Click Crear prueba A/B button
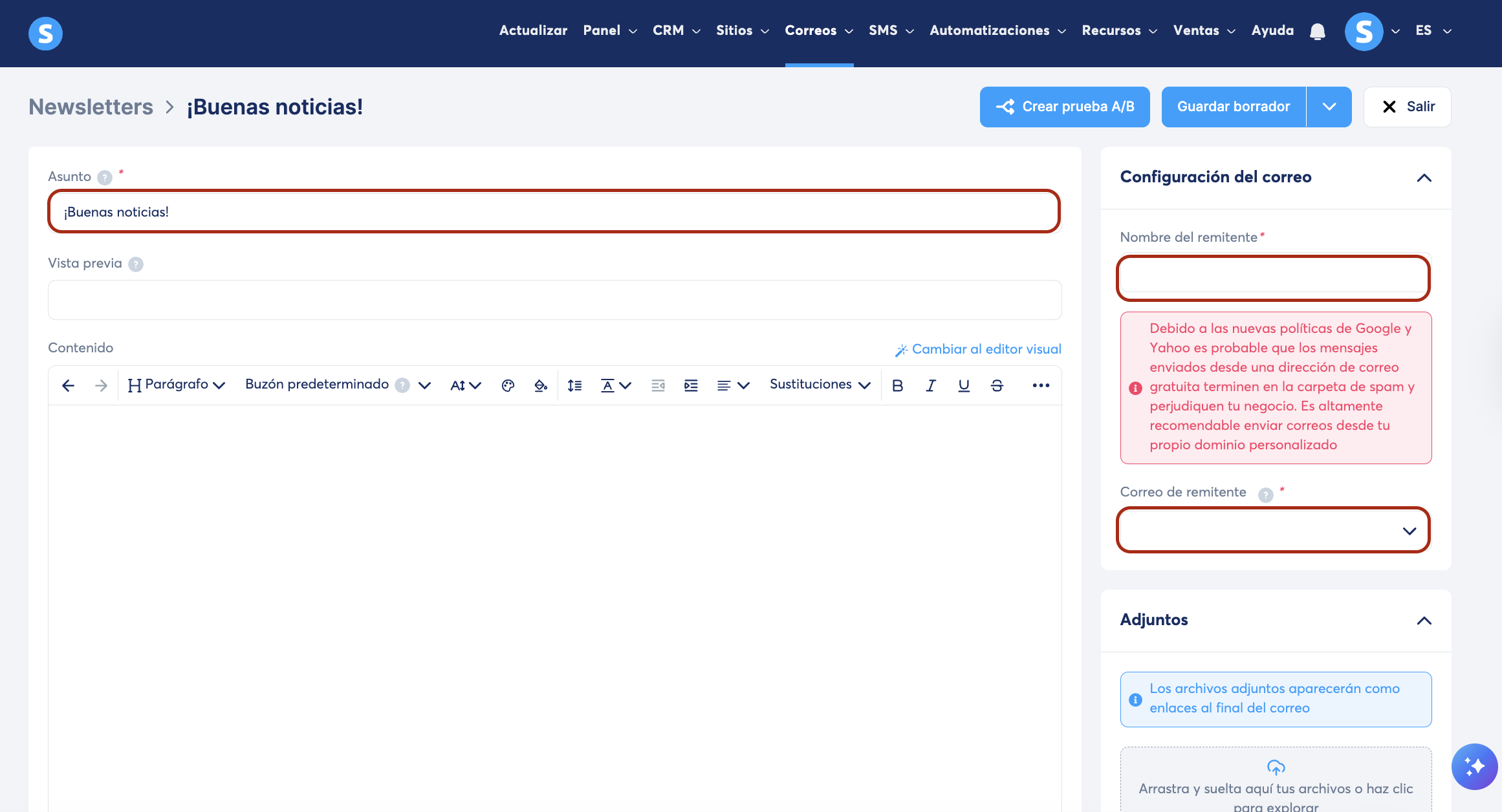This screenshot has width=1502, height=812. coord(1064,107)
